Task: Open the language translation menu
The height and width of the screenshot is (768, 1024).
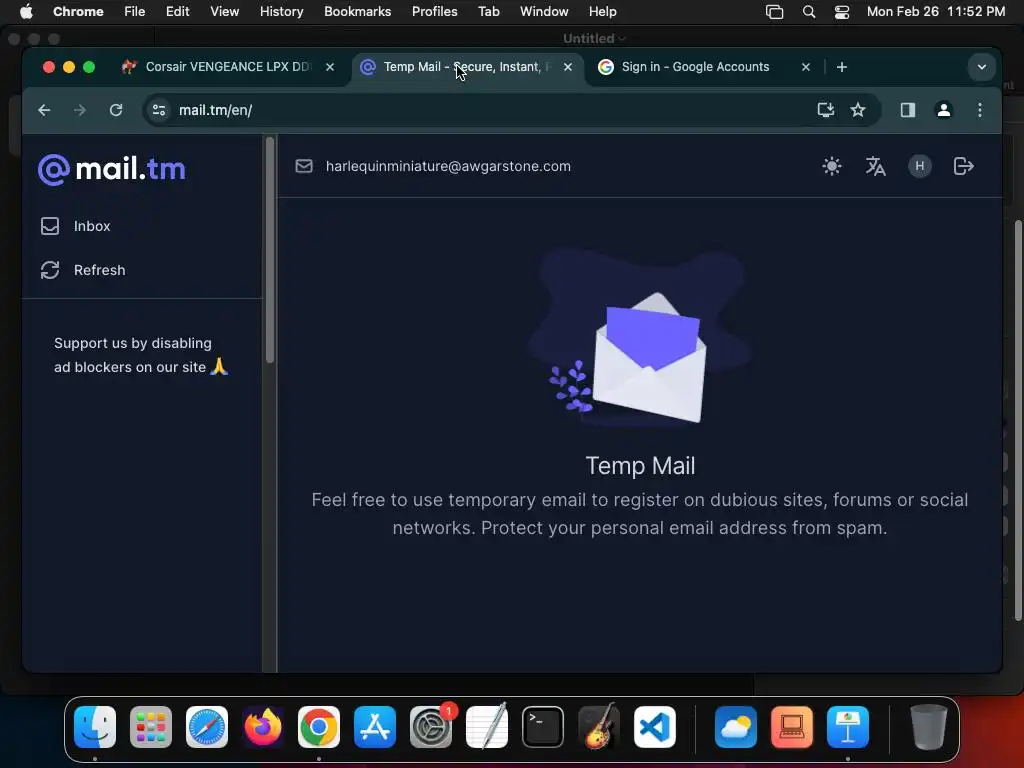Action: pyautogui.click(x=875, y=166)
